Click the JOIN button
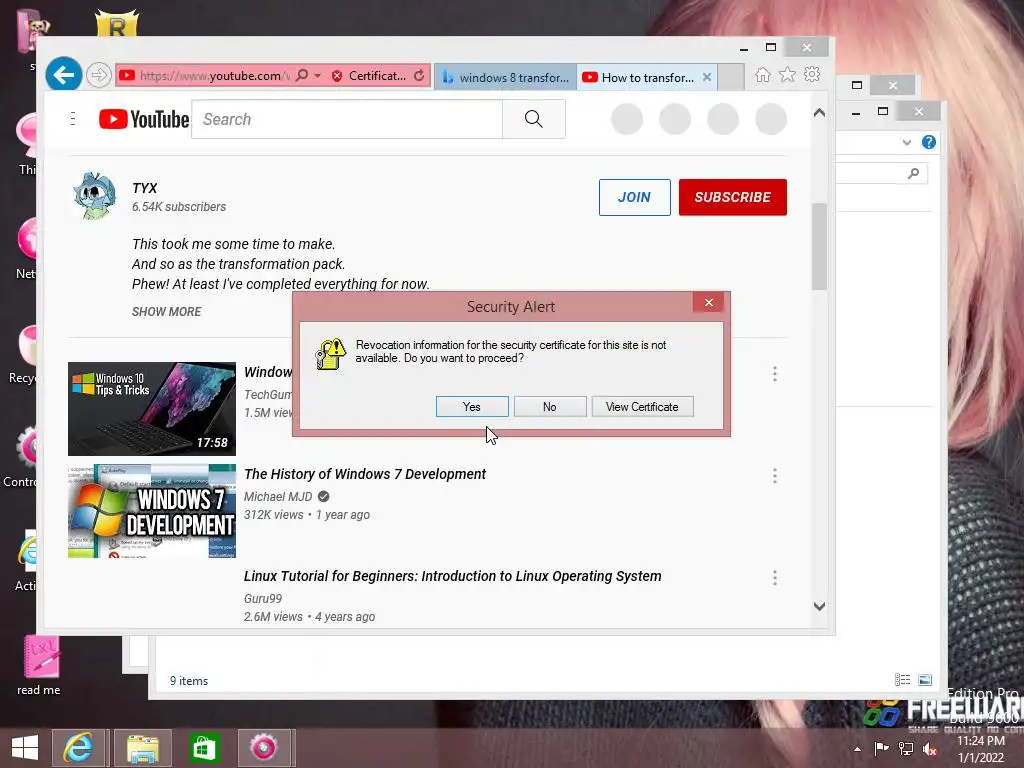 [634, 197]
